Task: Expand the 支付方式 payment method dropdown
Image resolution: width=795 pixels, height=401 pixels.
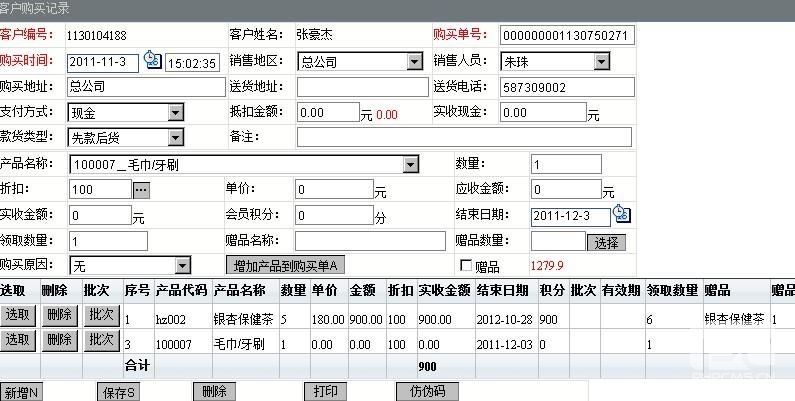Action: pos(175,113)
